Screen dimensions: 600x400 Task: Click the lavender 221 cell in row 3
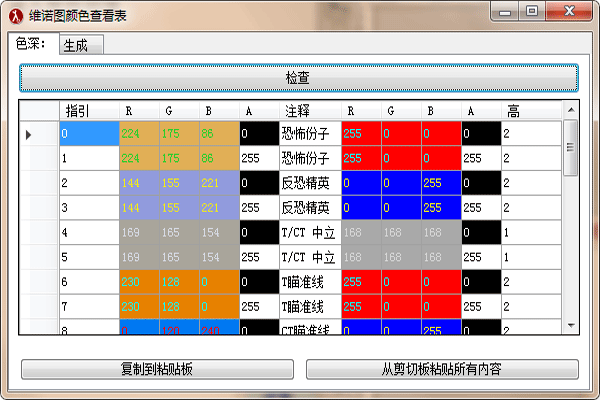click(x=219, y=208)
